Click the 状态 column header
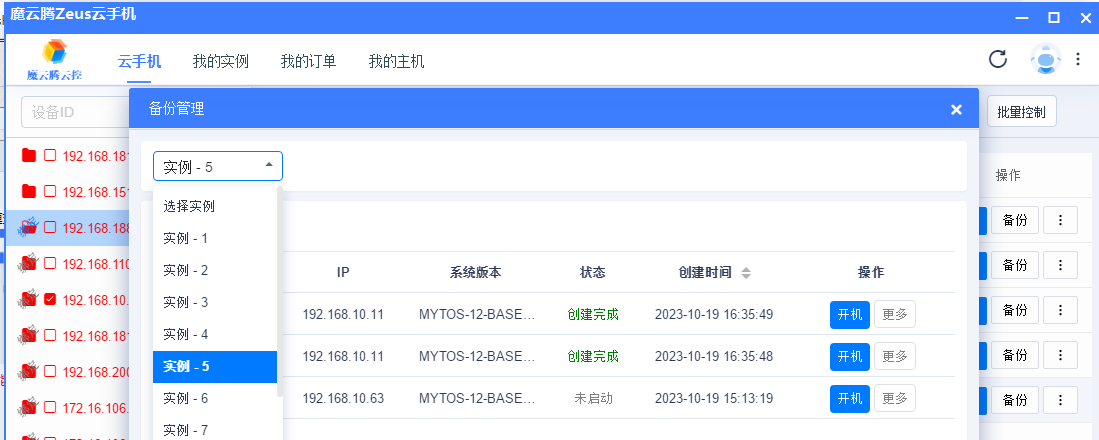 click(x=593, y=273)
